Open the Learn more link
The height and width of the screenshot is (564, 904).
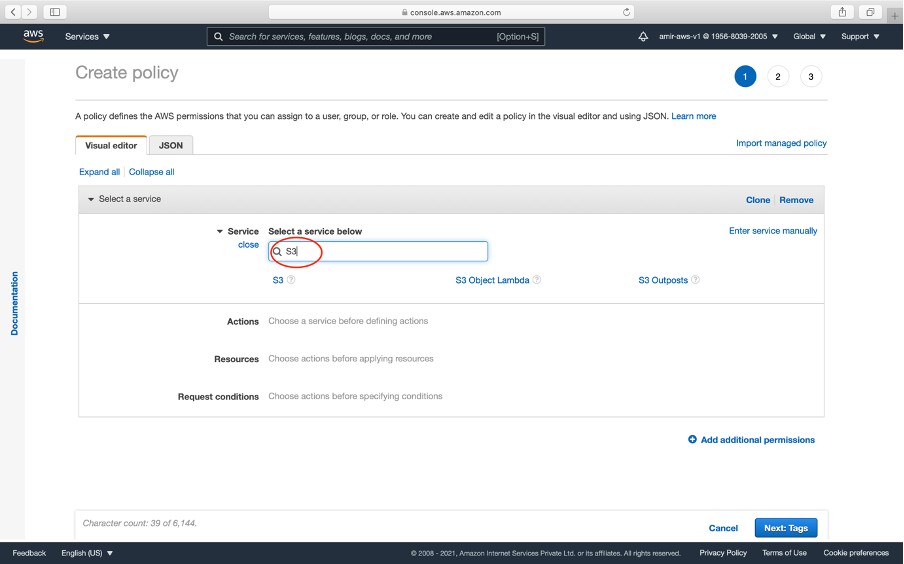[694, 116]
